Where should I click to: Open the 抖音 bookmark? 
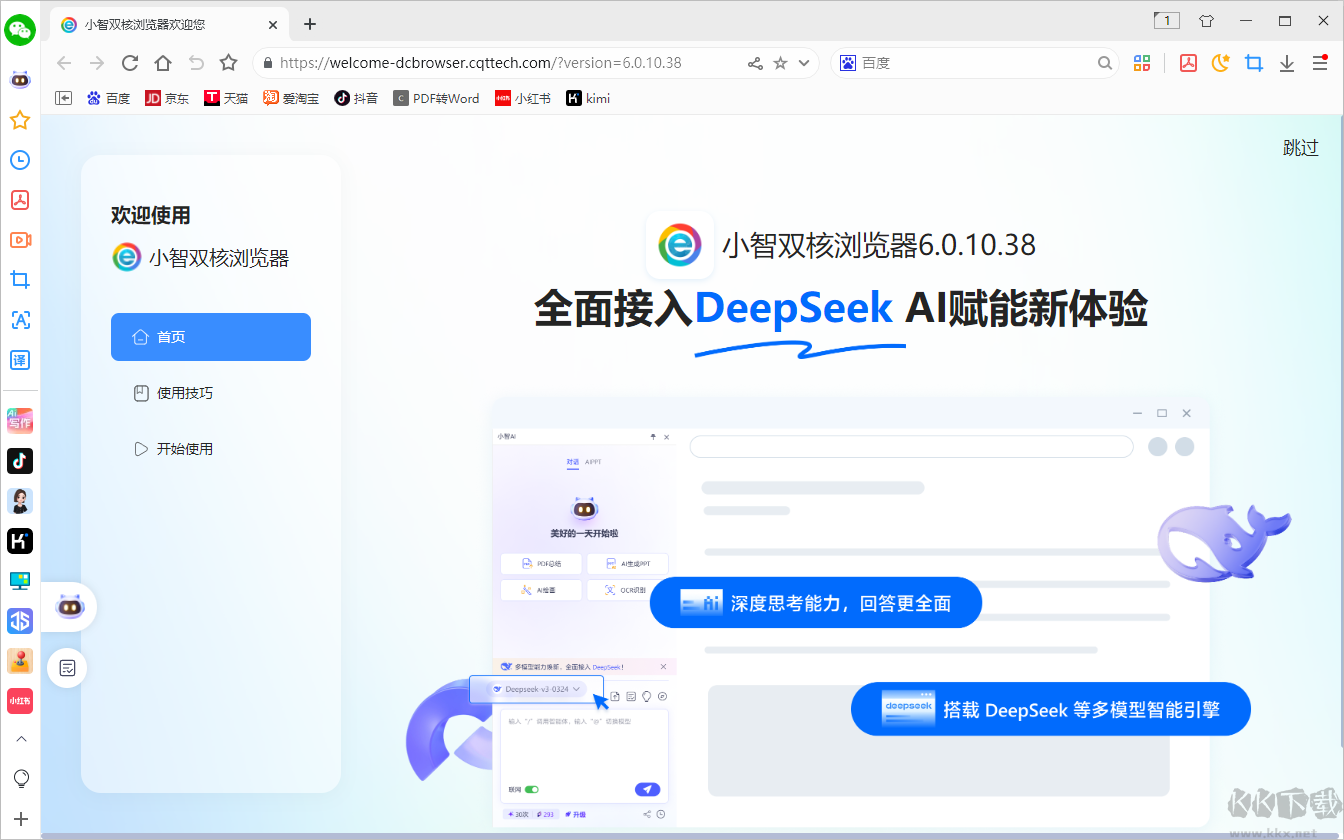click(356, 98)
